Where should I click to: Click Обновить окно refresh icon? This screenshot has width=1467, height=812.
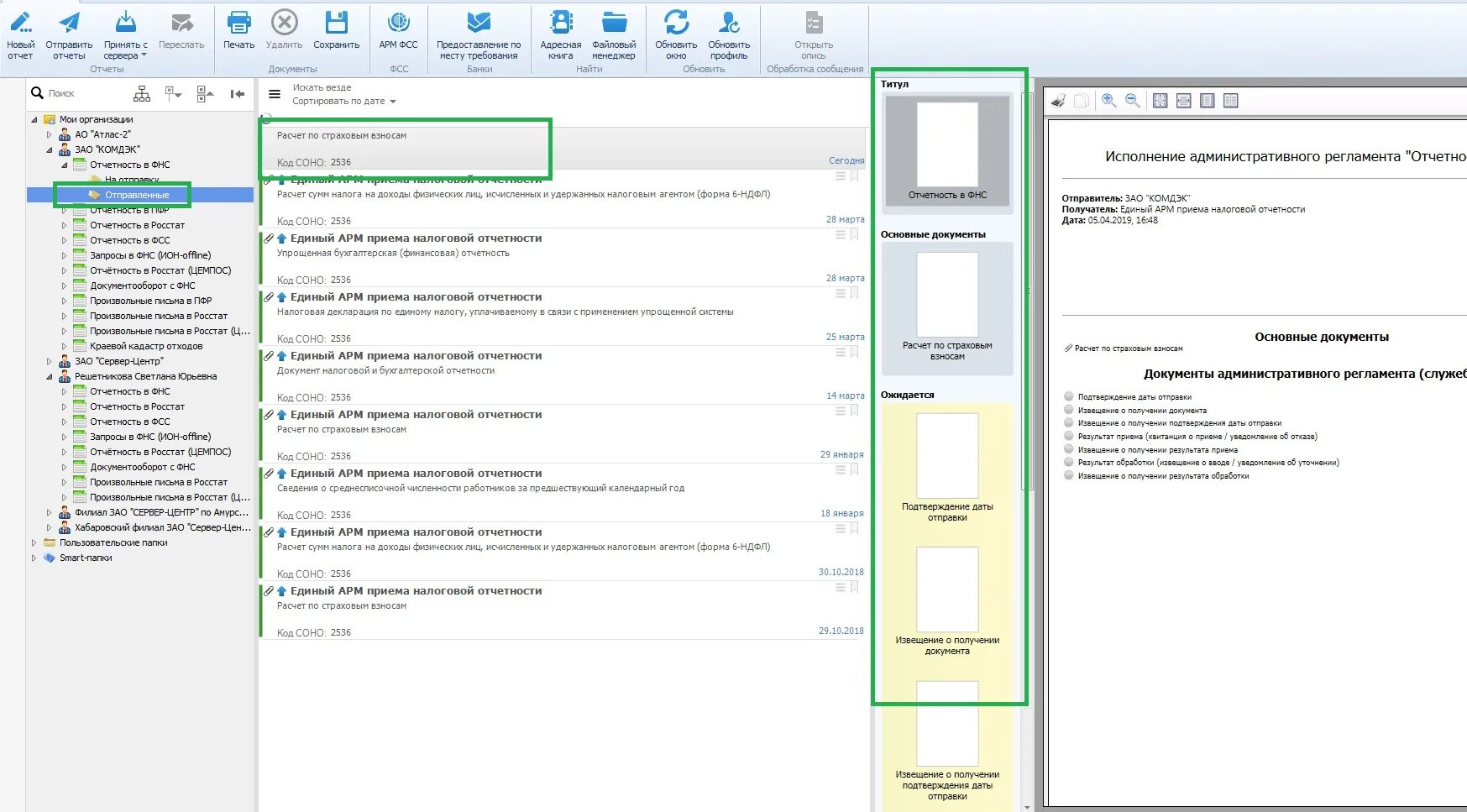click(676, 23)
